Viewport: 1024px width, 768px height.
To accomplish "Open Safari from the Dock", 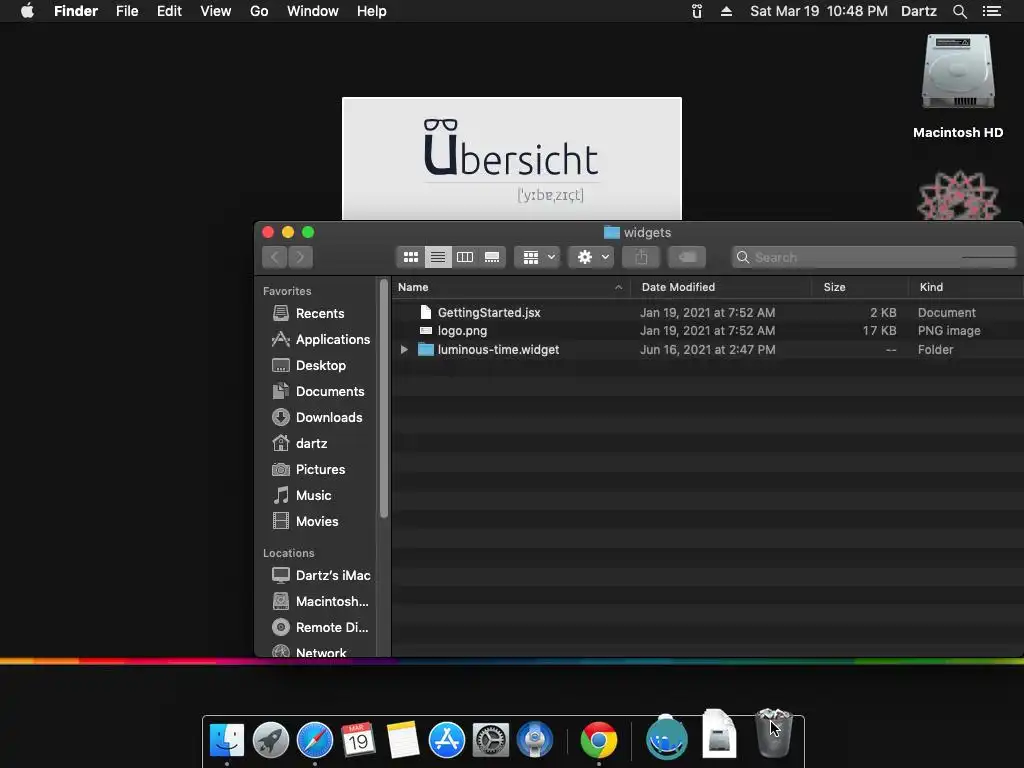I will tap(315, 741).
